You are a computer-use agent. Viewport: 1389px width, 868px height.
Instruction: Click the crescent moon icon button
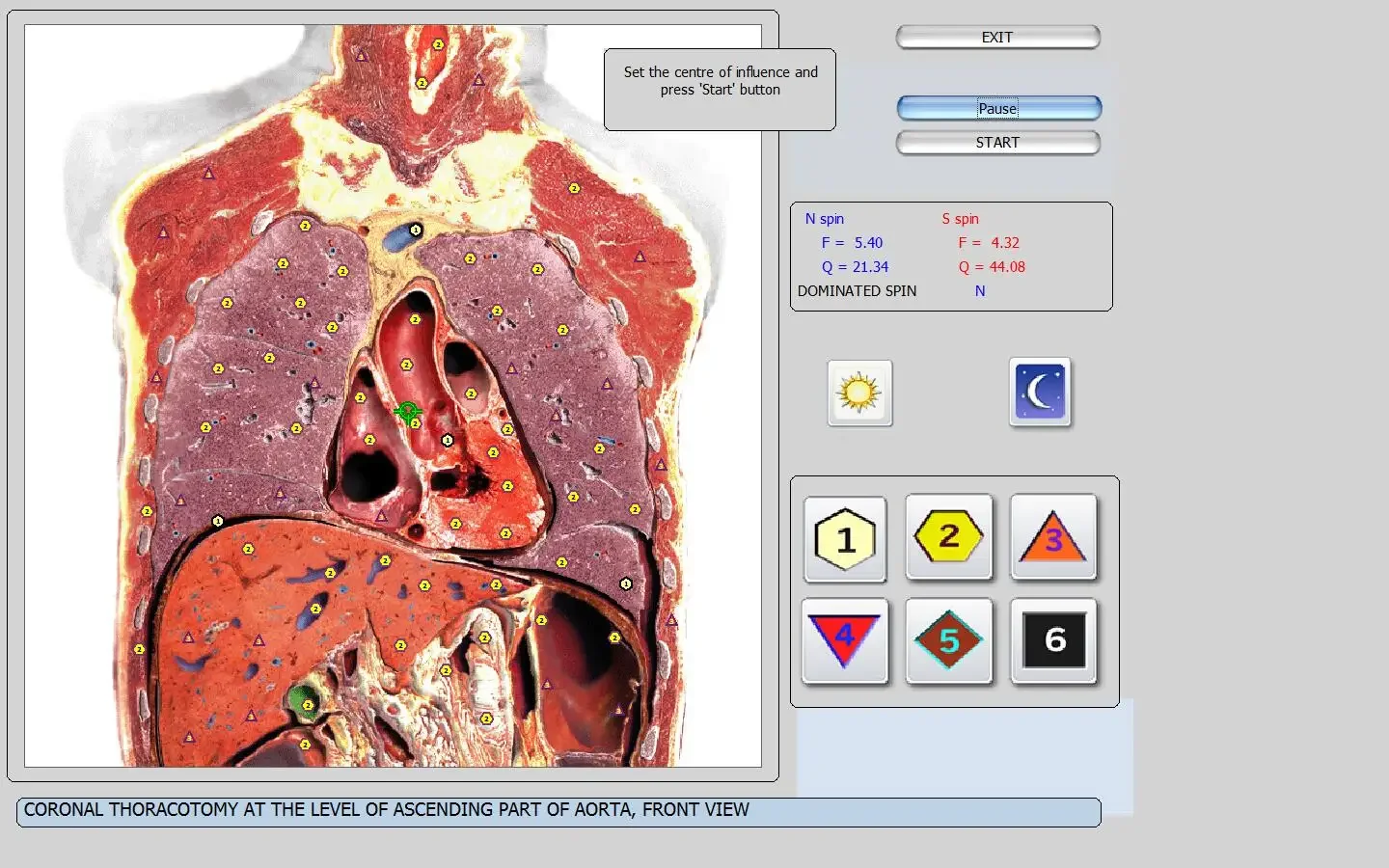click(x=1040, y=393)
